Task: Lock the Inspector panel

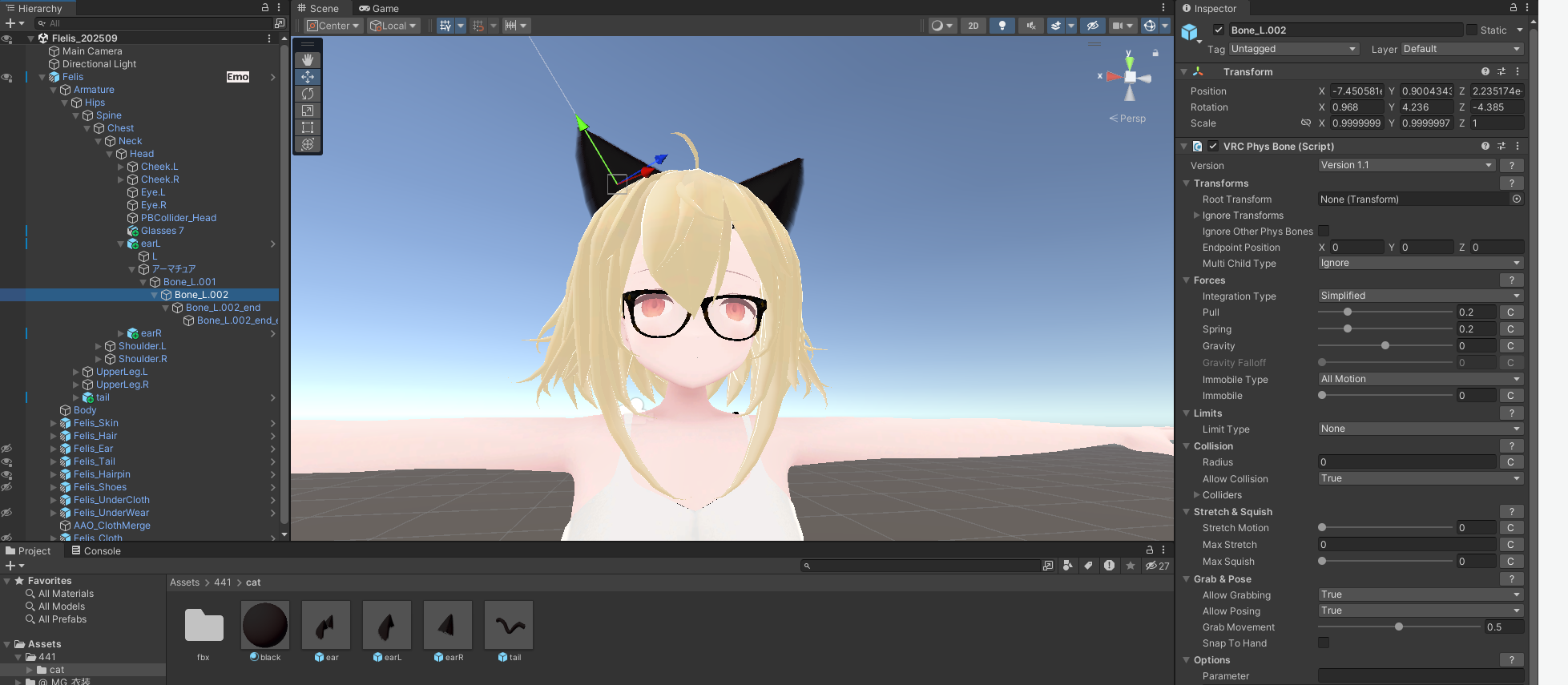Action: (1514, 8)
